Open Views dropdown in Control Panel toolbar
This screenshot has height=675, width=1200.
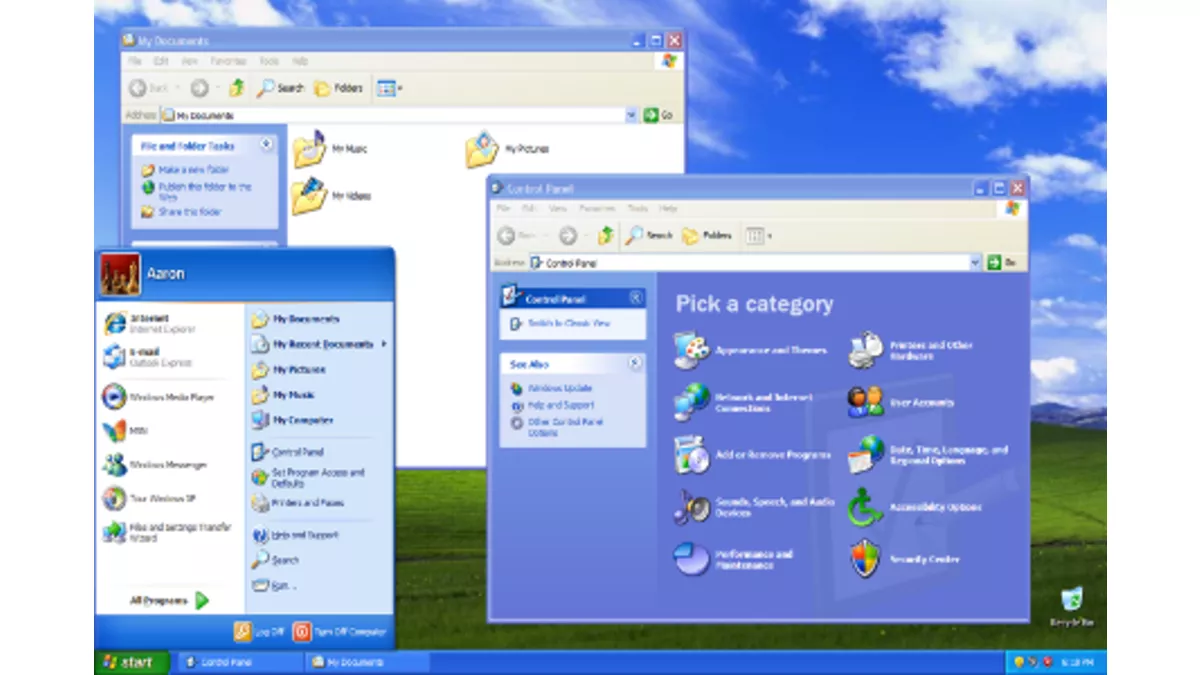point(758,235)
